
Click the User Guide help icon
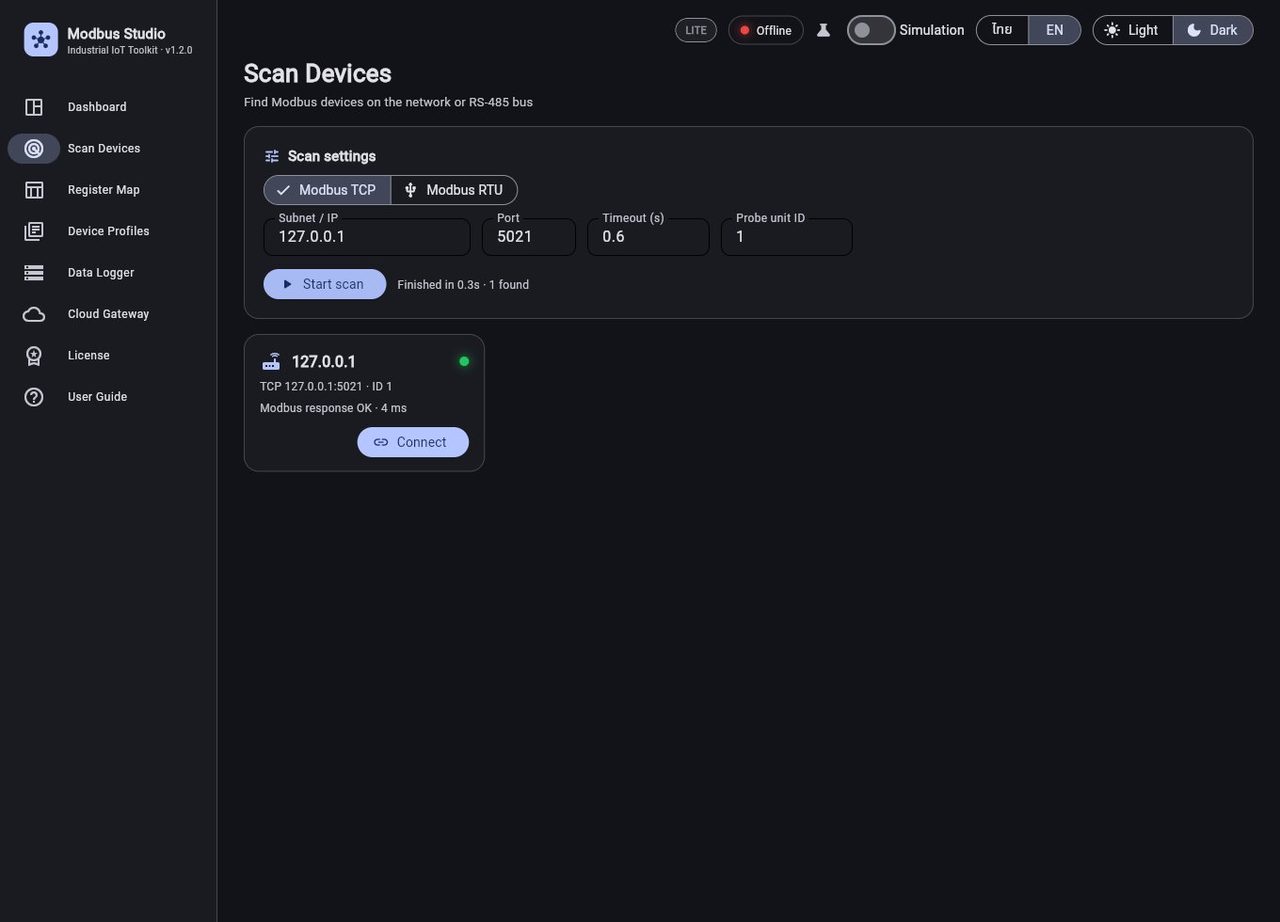pos(34,397)
